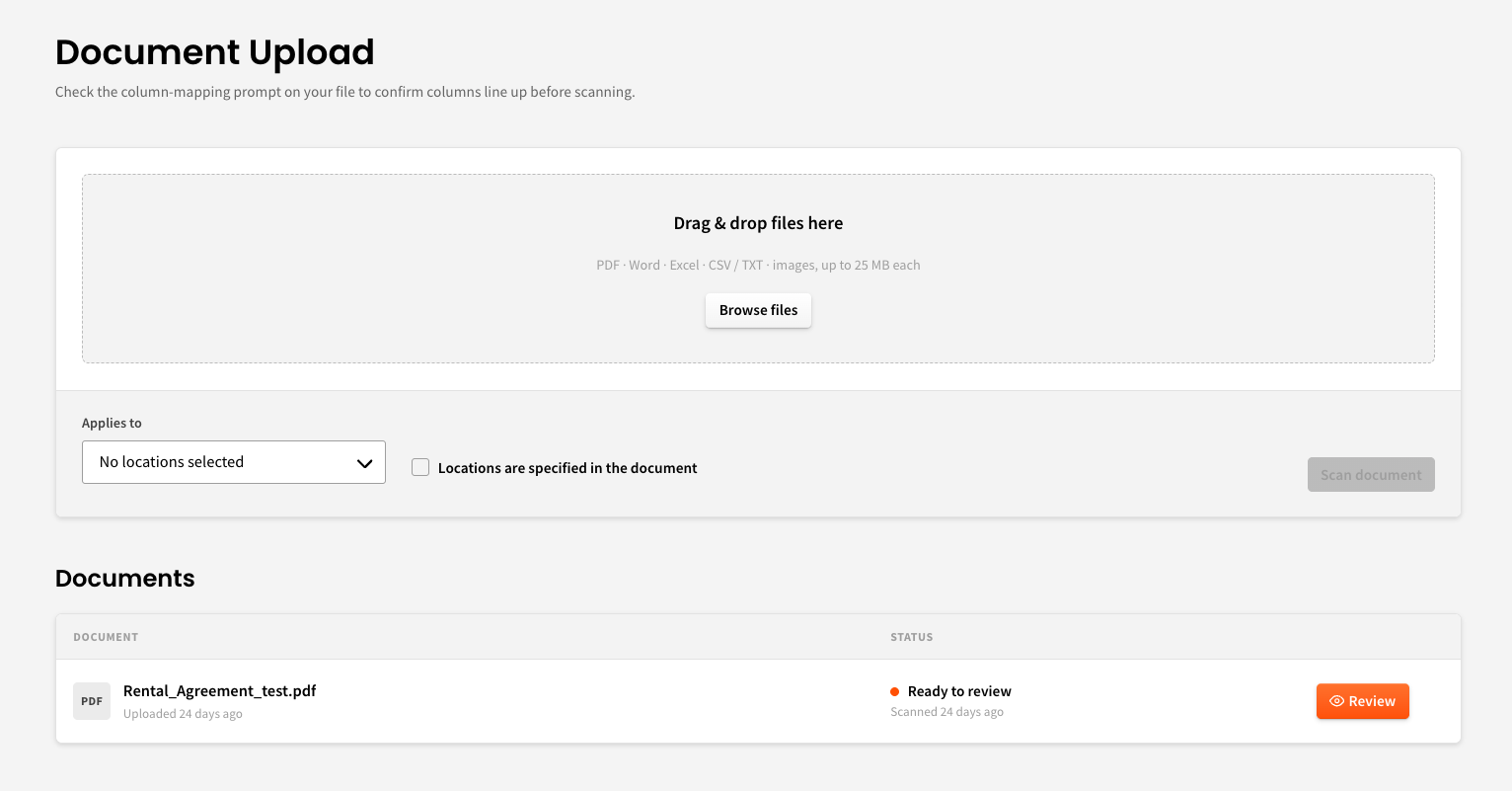Click the orange Ready to review status dot
This screenshot has height=791, width=1512.
895,691
